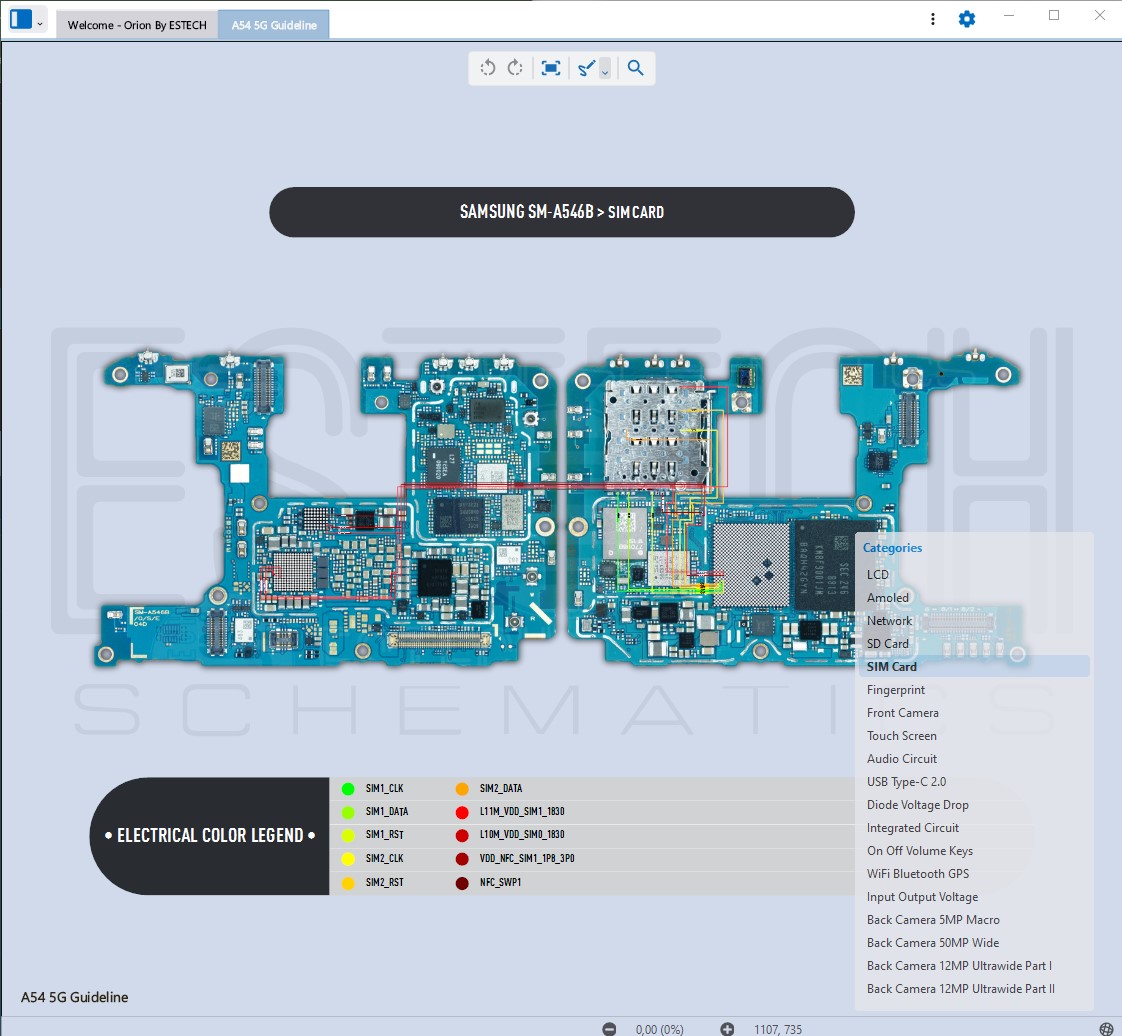Minimize the Orion application window
Image resolution: width=1122 pixels, height=1036 pixels.
coord(1009,16)
